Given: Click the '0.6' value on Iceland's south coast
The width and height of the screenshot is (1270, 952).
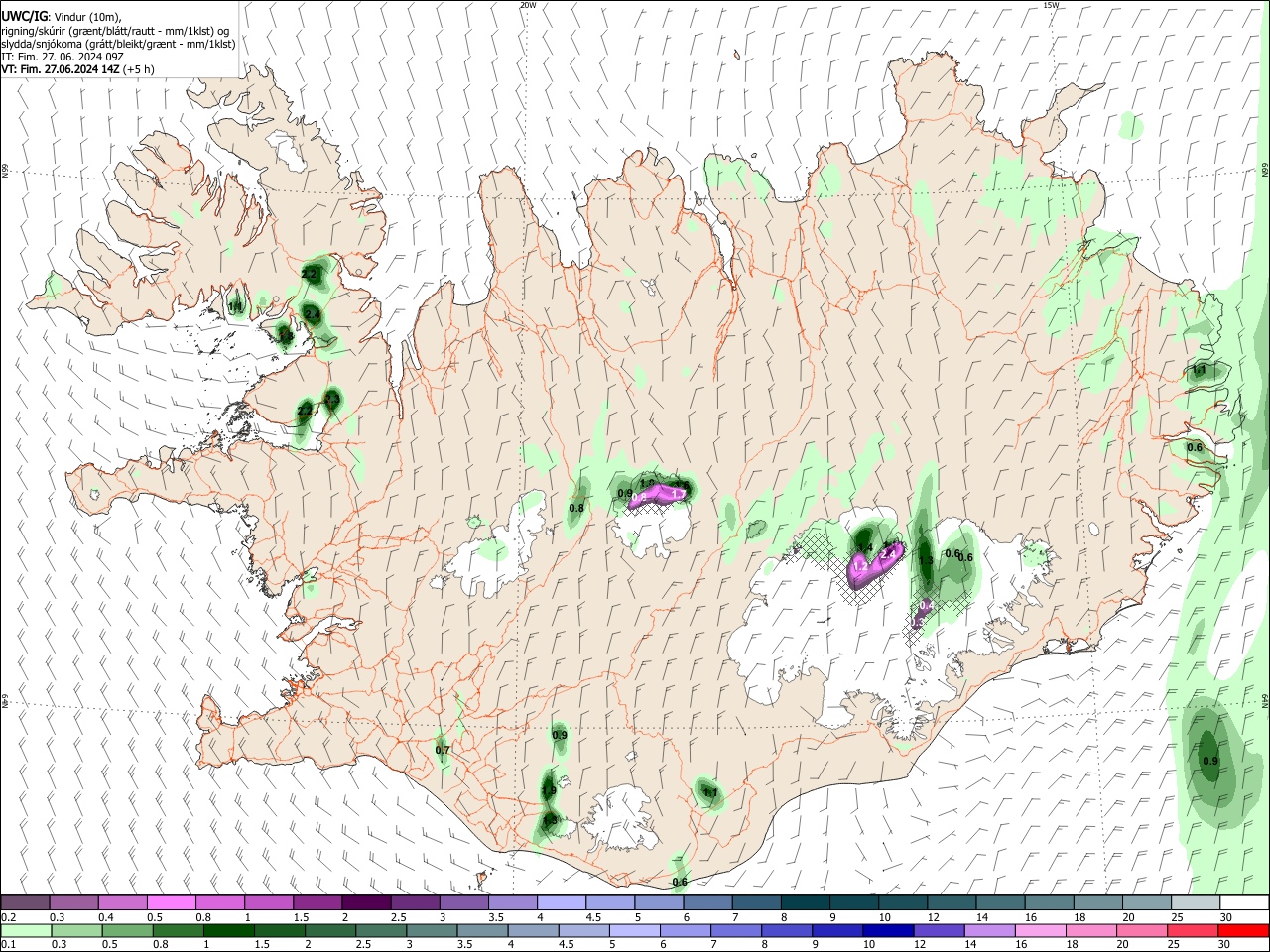Looking at the screenshot, I should pyautogui.click(x=680, y=882).
